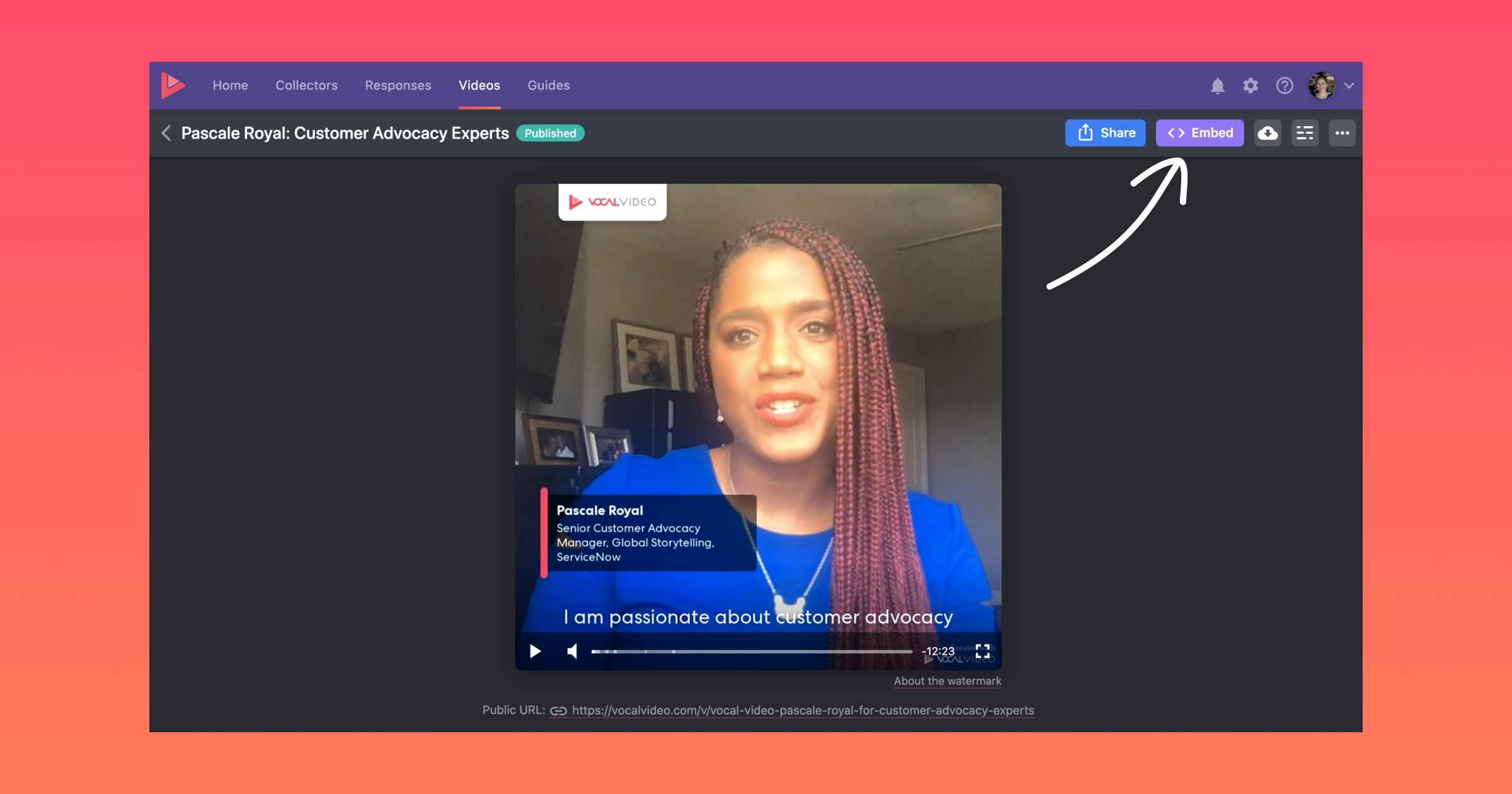Image resolution: width=1512 pixels, height=794 pixels.
Task: Mute the video with the speaker icon
Action: coord(572,651)
